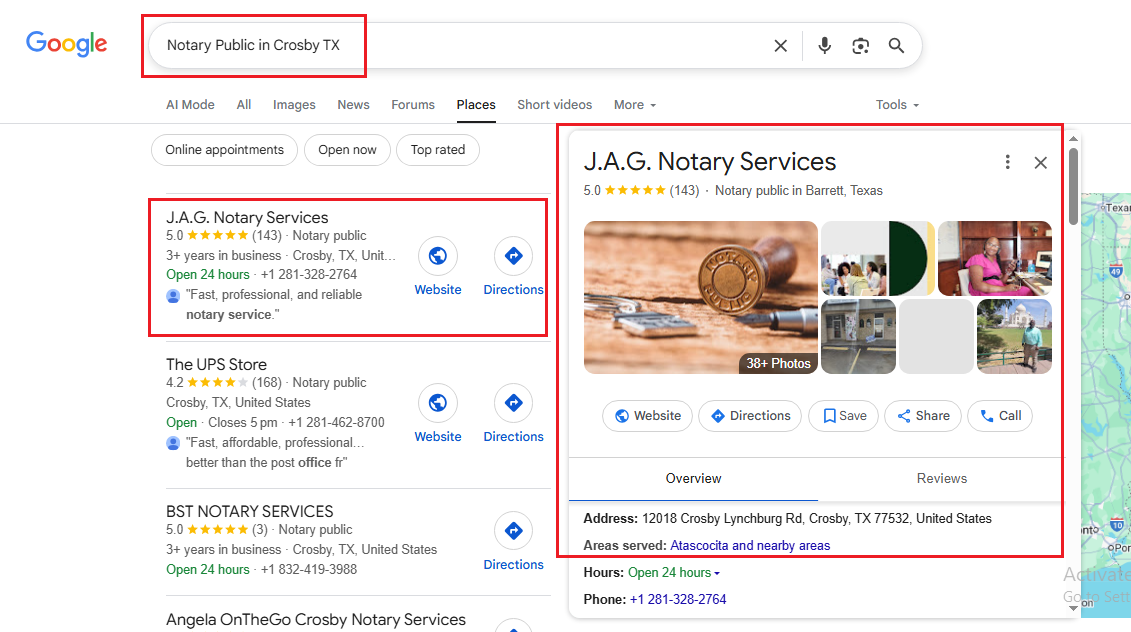Expand the More search categories dropdown
This screenshot has width=1131, height=632.
point(635,105)
